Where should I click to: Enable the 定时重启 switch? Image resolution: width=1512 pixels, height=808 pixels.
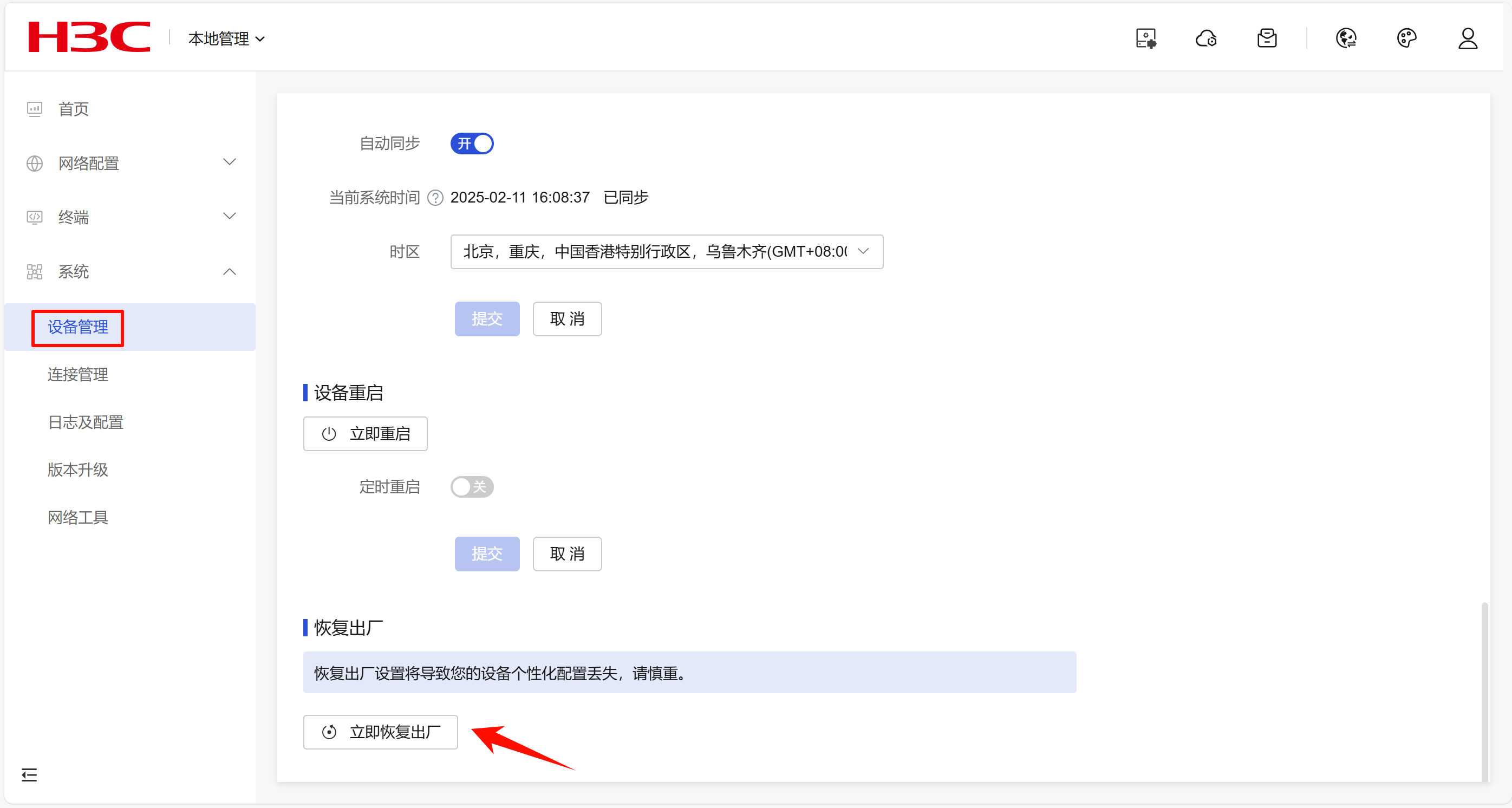pyautogui.click(x=472, y=486)
